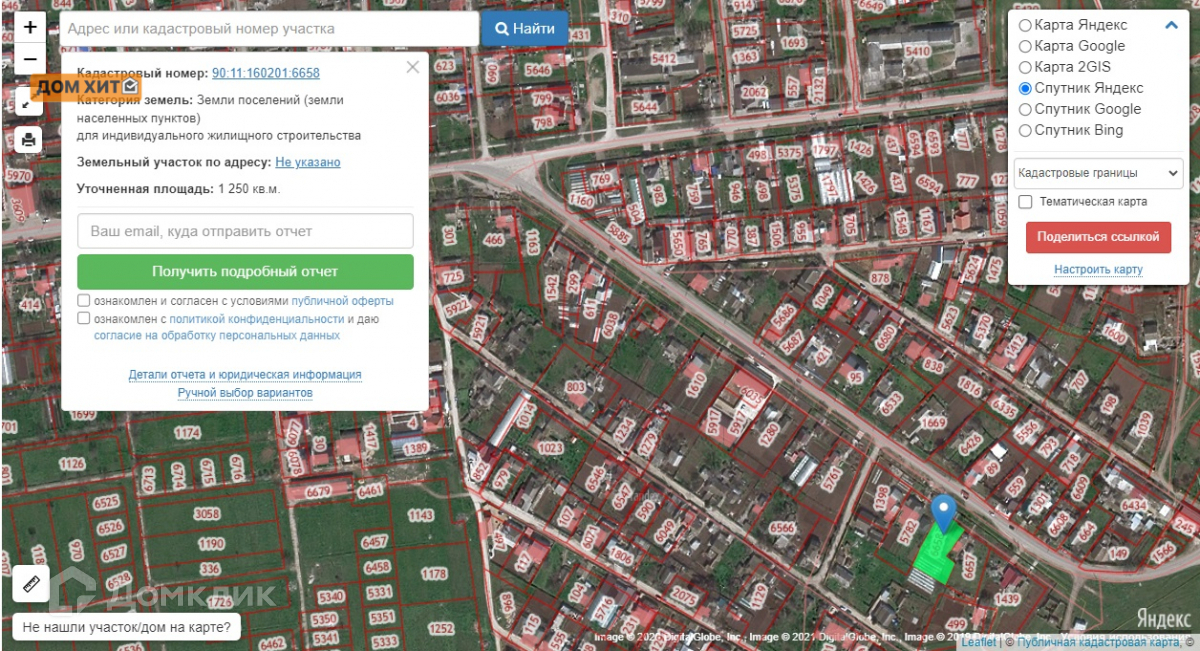Click parcel label 1143 on map
The image size is (1200, 651).
(421, 515)
